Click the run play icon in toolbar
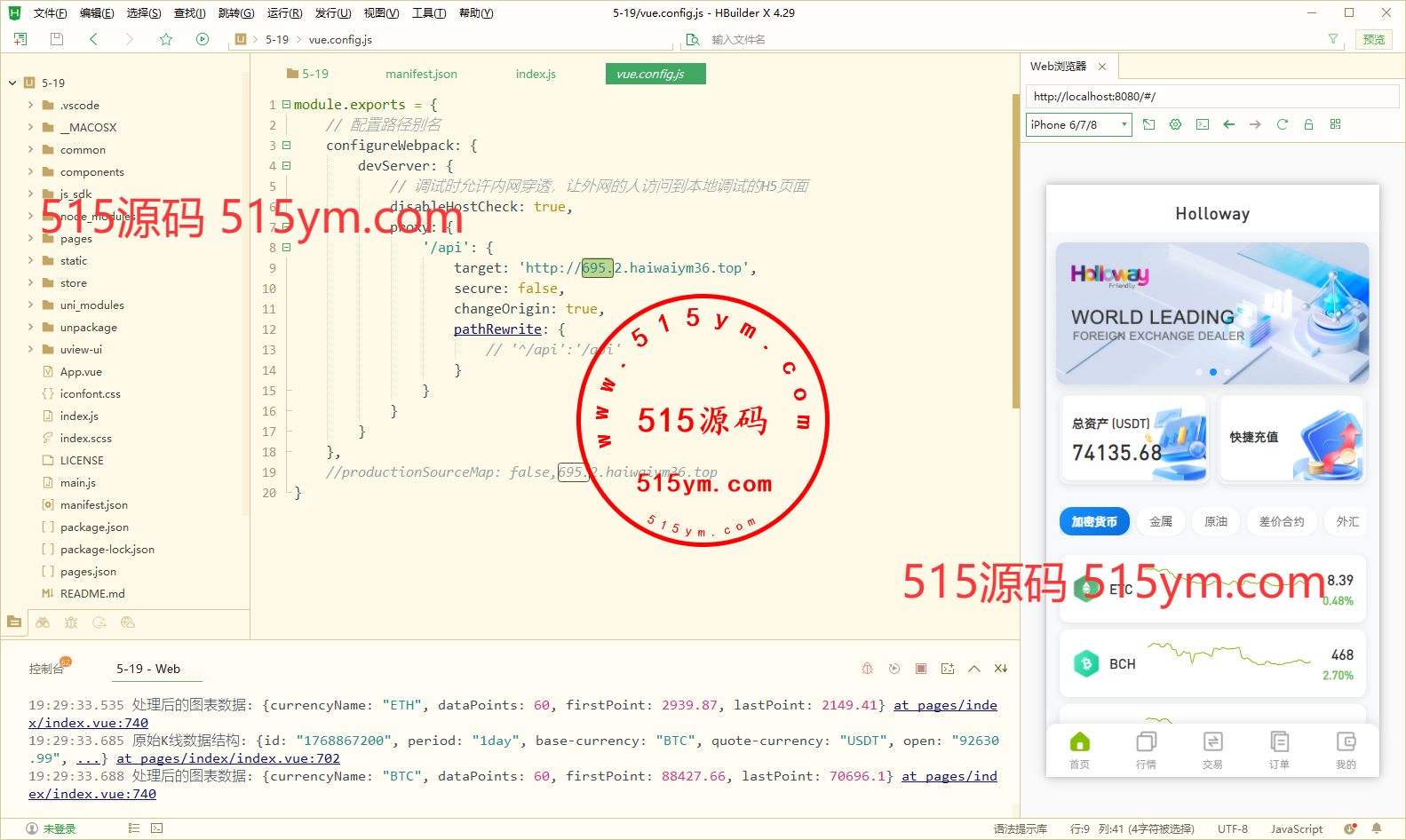 pyautogui.click(x=203, y=39)
